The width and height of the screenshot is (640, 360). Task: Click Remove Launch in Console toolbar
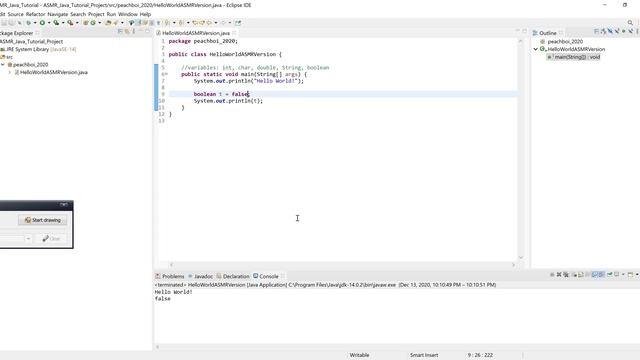[x=559, y=274]
